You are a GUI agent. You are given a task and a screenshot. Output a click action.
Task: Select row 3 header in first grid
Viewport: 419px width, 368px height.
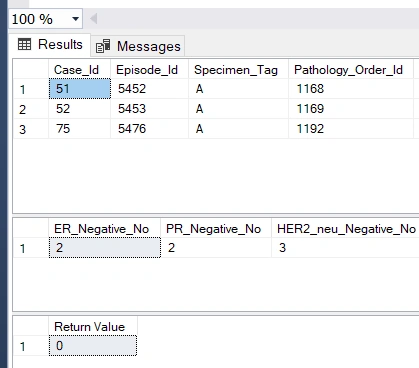(31, 129)
